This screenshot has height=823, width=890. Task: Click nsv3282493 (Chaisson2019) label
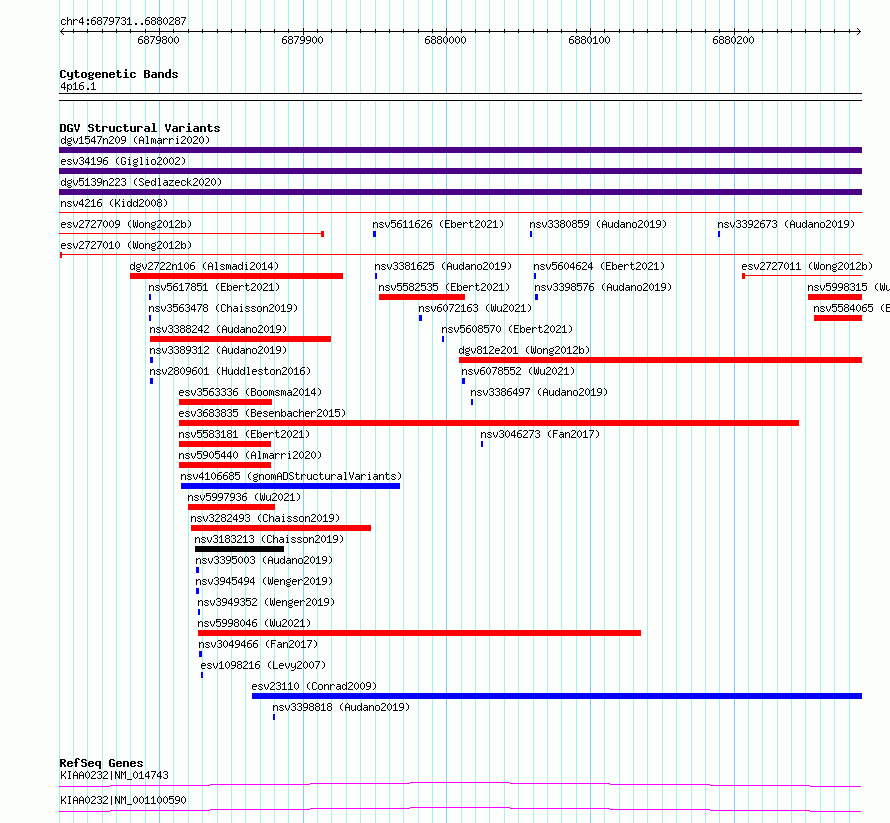(265, 518)
